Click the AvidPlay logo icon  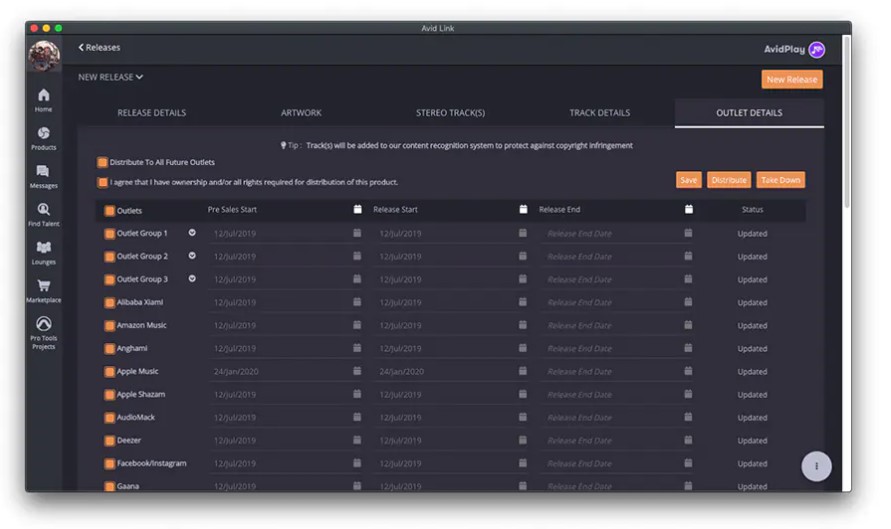(817, 50)
